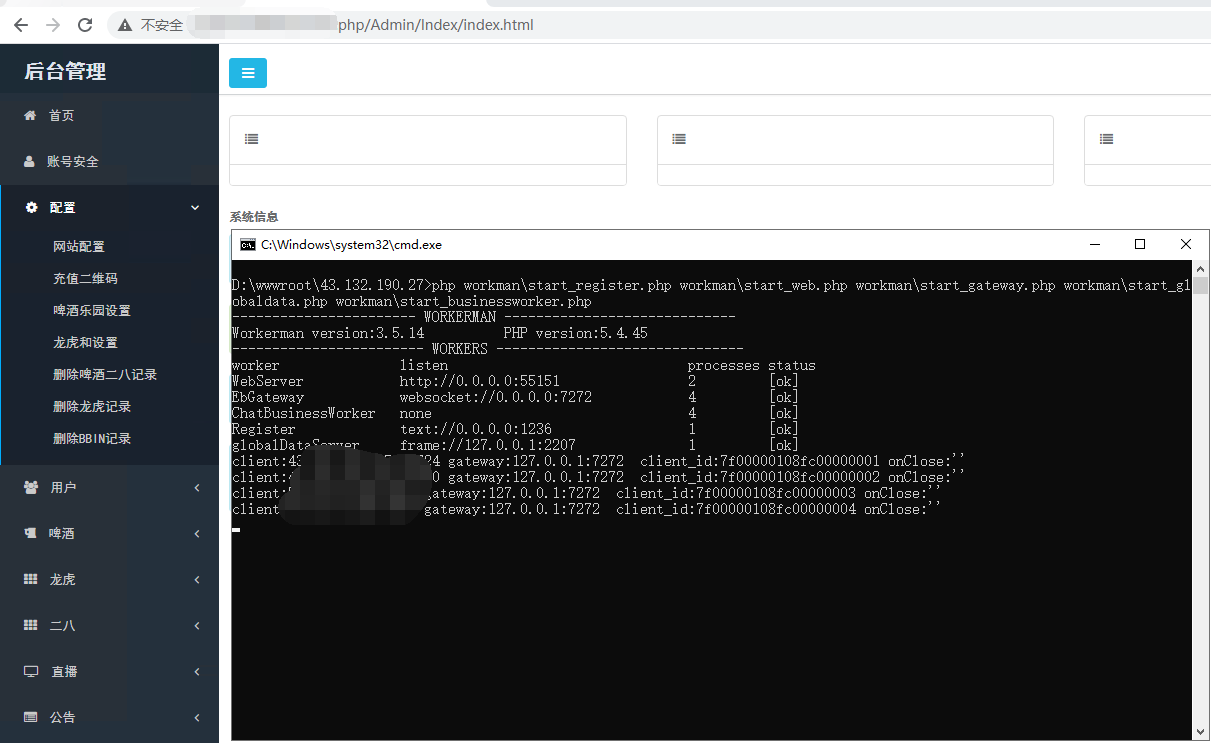Select 啤酒乐园设置 in sidebar

(x=92, y=311)
